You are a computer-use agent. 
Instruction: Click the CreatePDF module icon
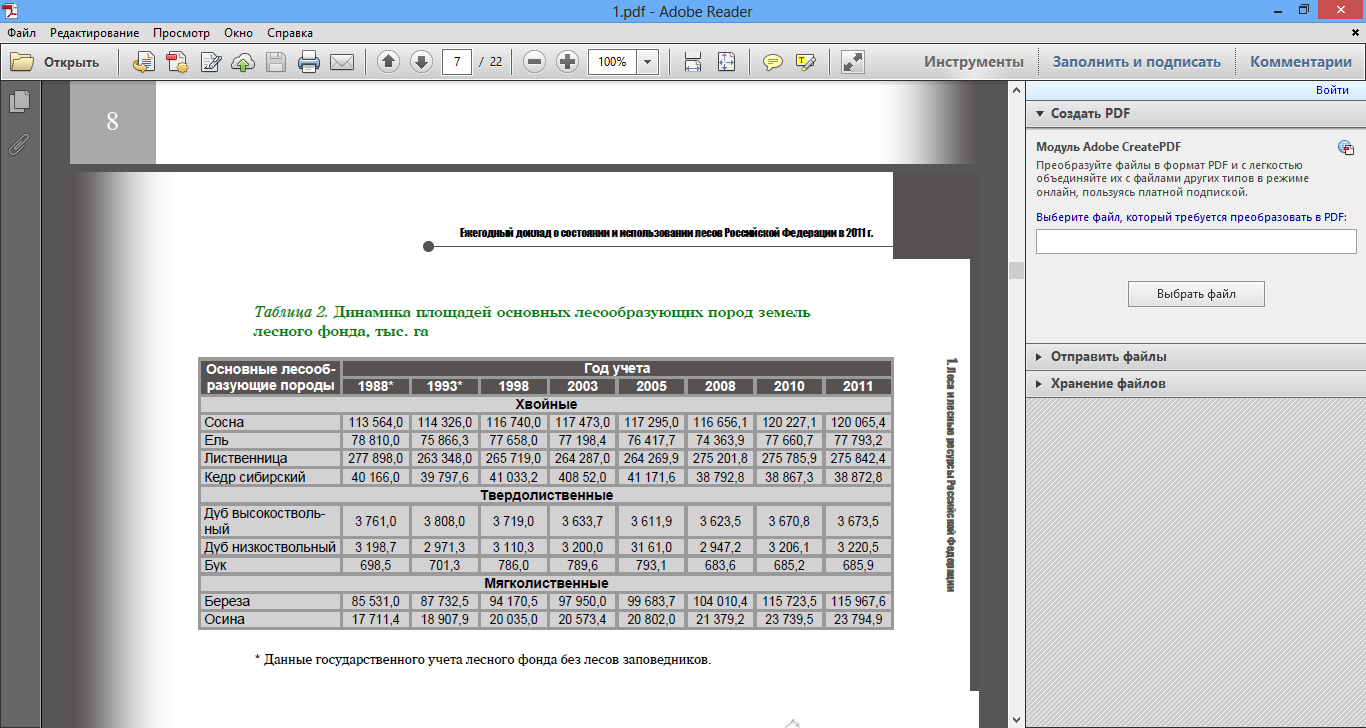[1346, 148]
